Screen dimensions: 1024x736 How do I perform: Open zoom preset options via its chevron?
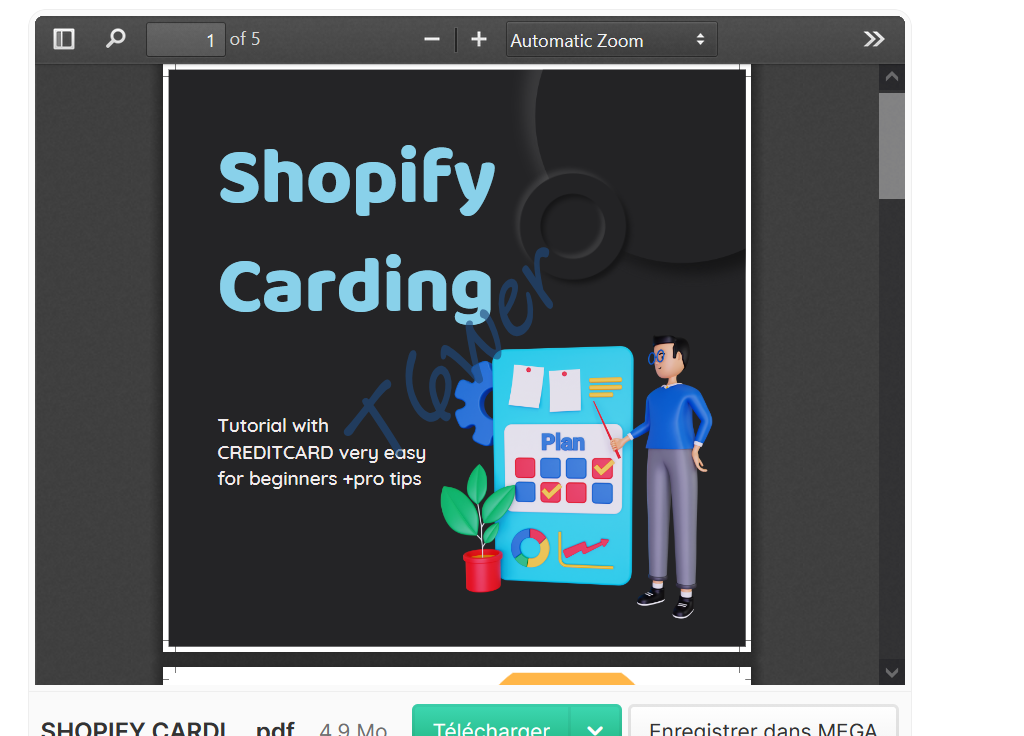point(700,39)
